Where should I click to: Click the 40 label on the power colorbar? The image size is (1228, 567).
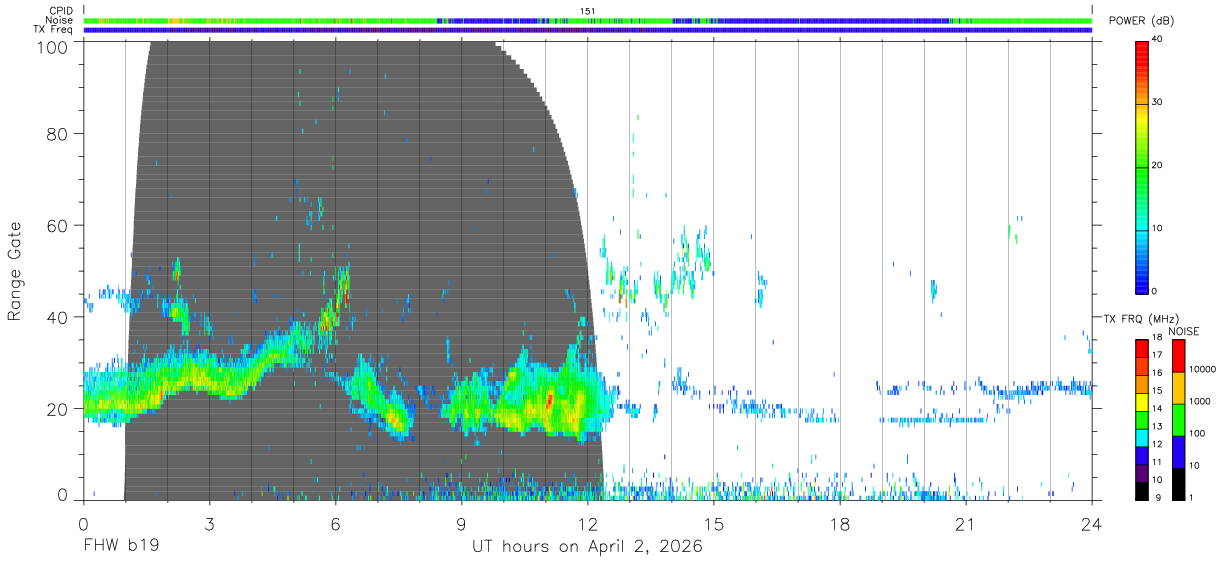(x=1158, y=40)
